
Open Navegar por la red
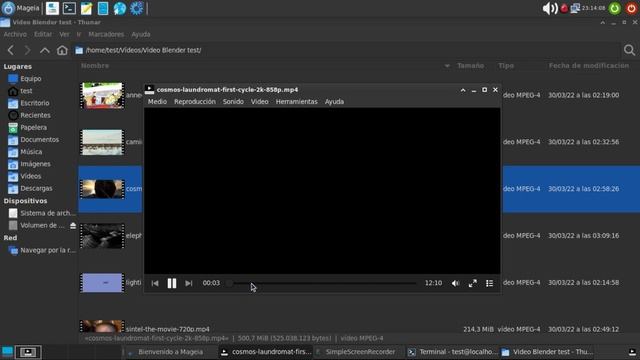[42, 250]
